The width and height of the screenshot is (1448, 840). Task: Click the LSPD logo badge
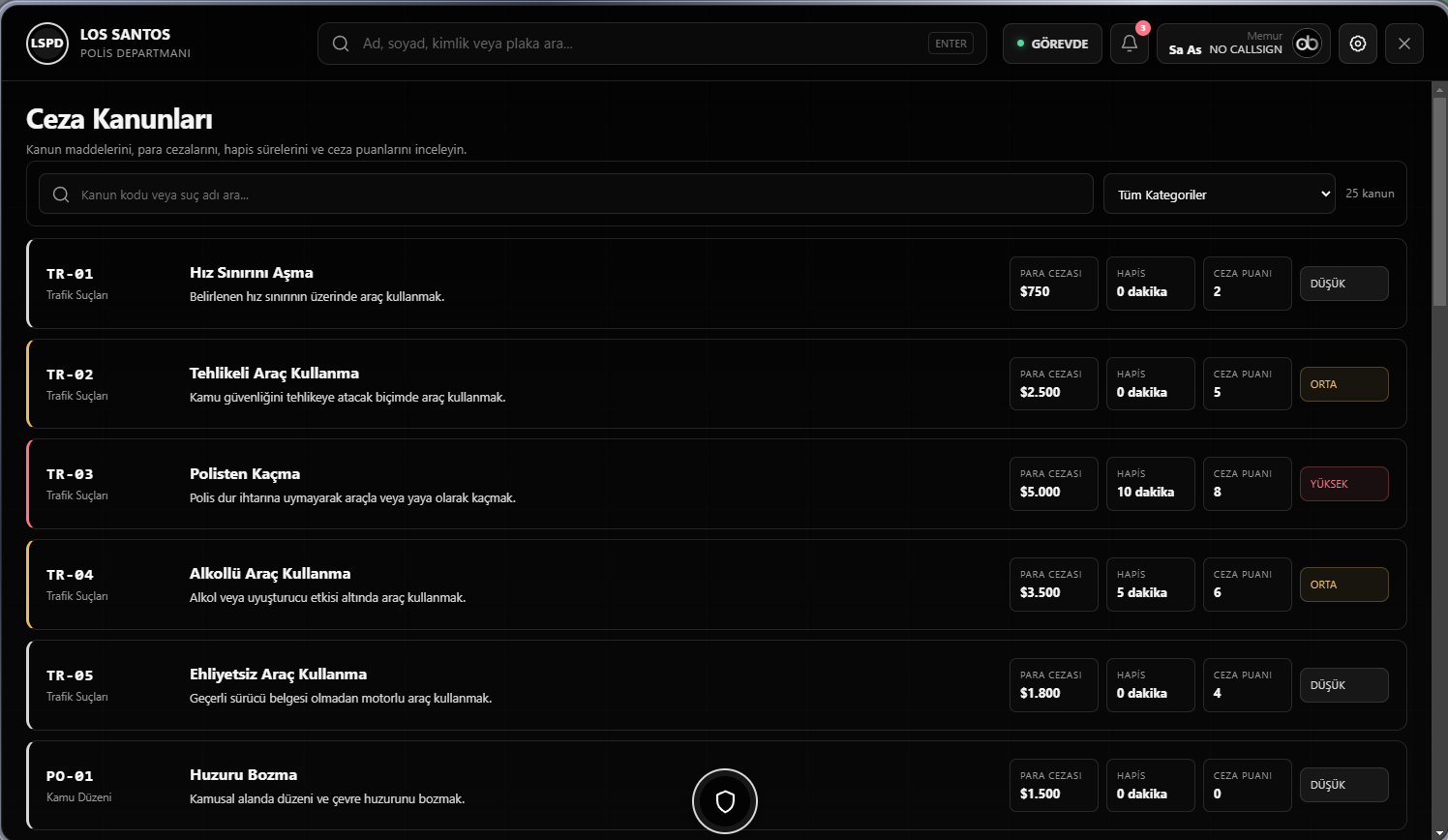(47, 44)
